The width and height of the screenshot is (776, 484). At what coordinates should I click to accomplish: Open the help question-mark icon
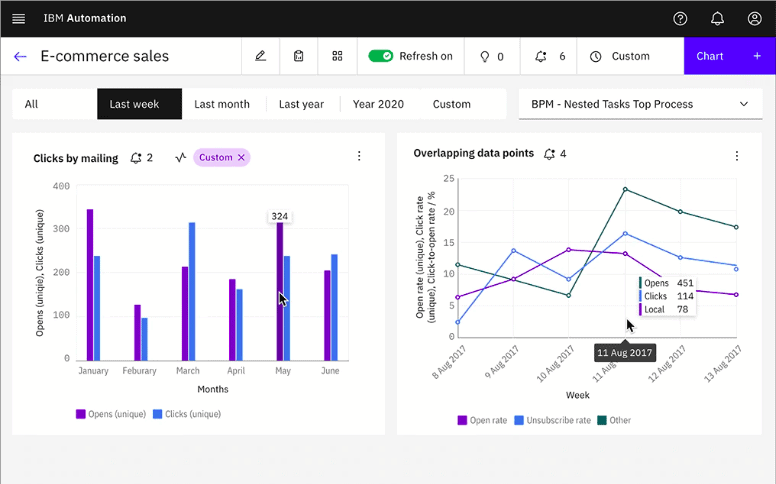tap(680, 18)
